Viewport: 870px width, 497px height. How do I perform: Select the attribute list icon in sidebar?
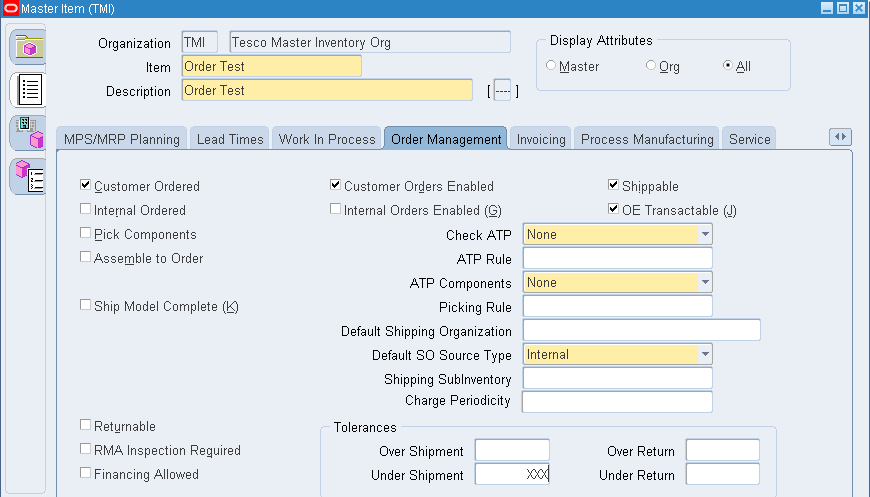28,89
